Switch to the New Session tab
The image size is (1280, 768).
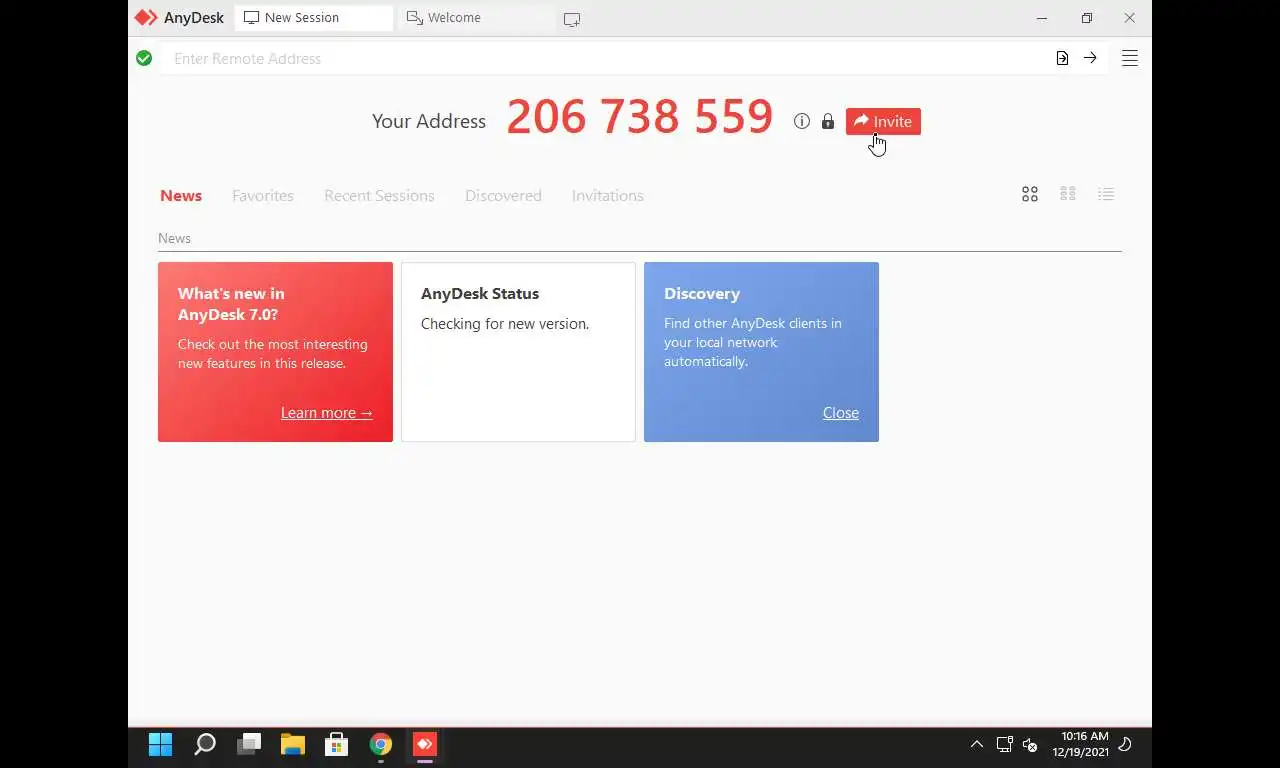click(x=313, y=18)
